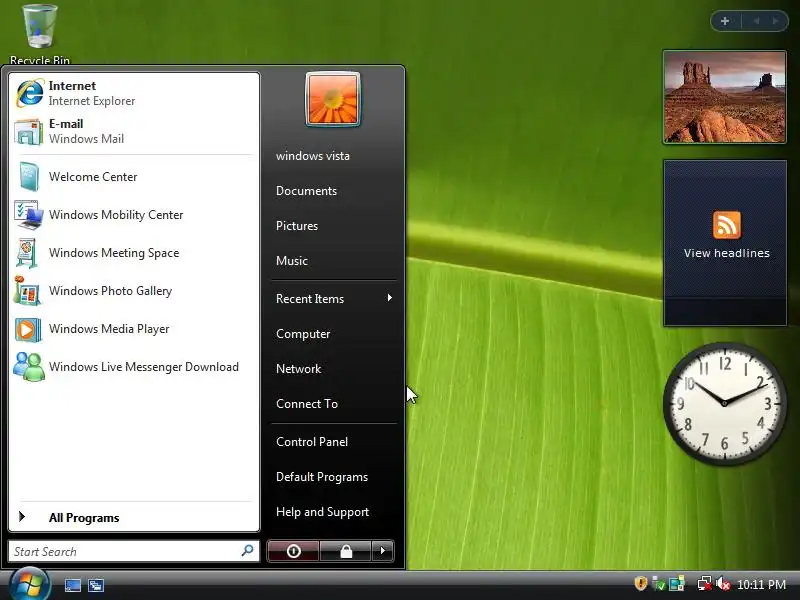
Task: Click the Windows Mobility Center label
Action: [x=116, y=215]
